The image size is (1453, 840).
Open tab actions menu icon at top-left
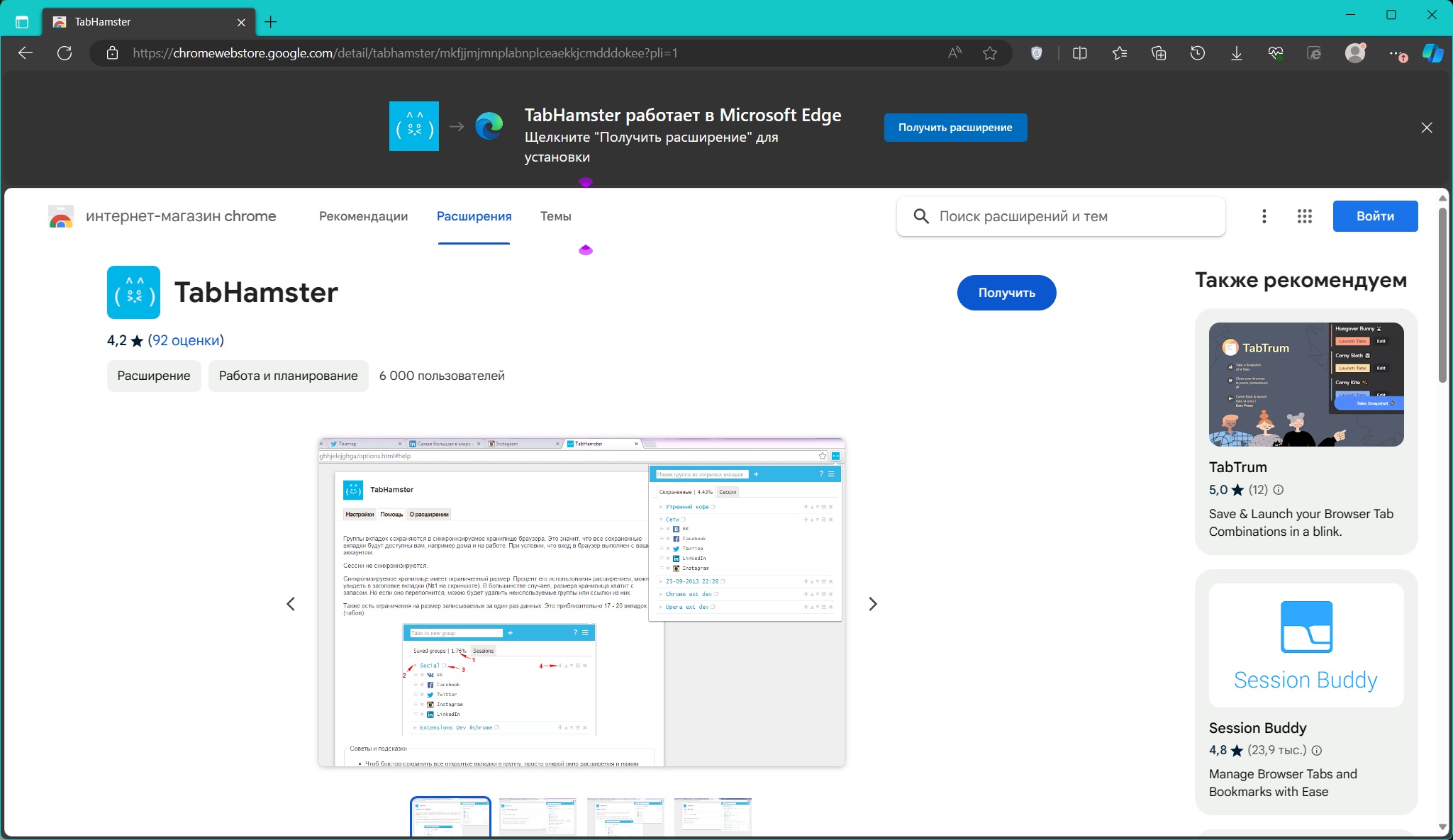(x=22, y=22)
